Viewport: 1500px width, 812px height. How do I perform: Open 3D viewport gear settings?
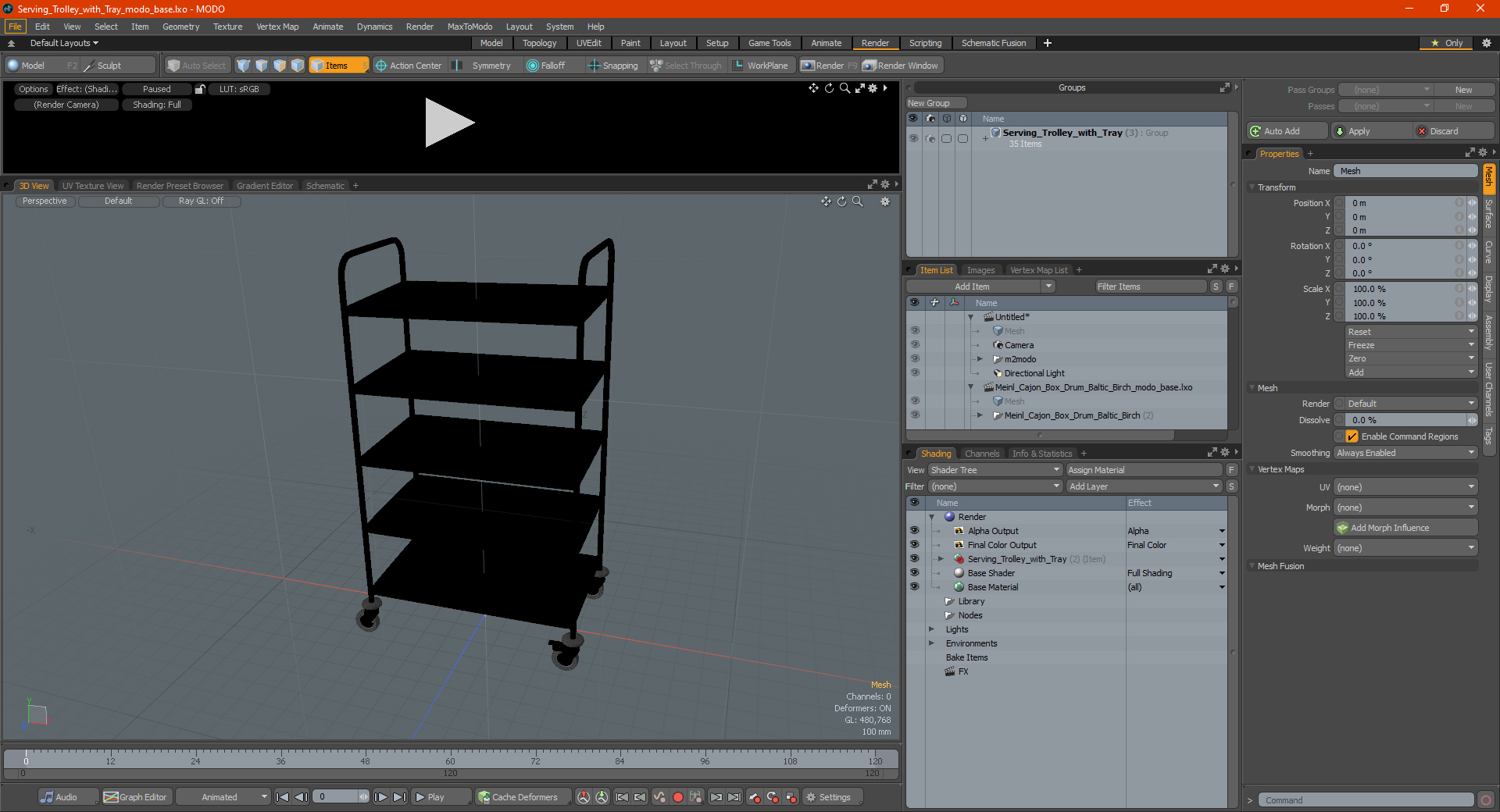click(x=885, y=201)
